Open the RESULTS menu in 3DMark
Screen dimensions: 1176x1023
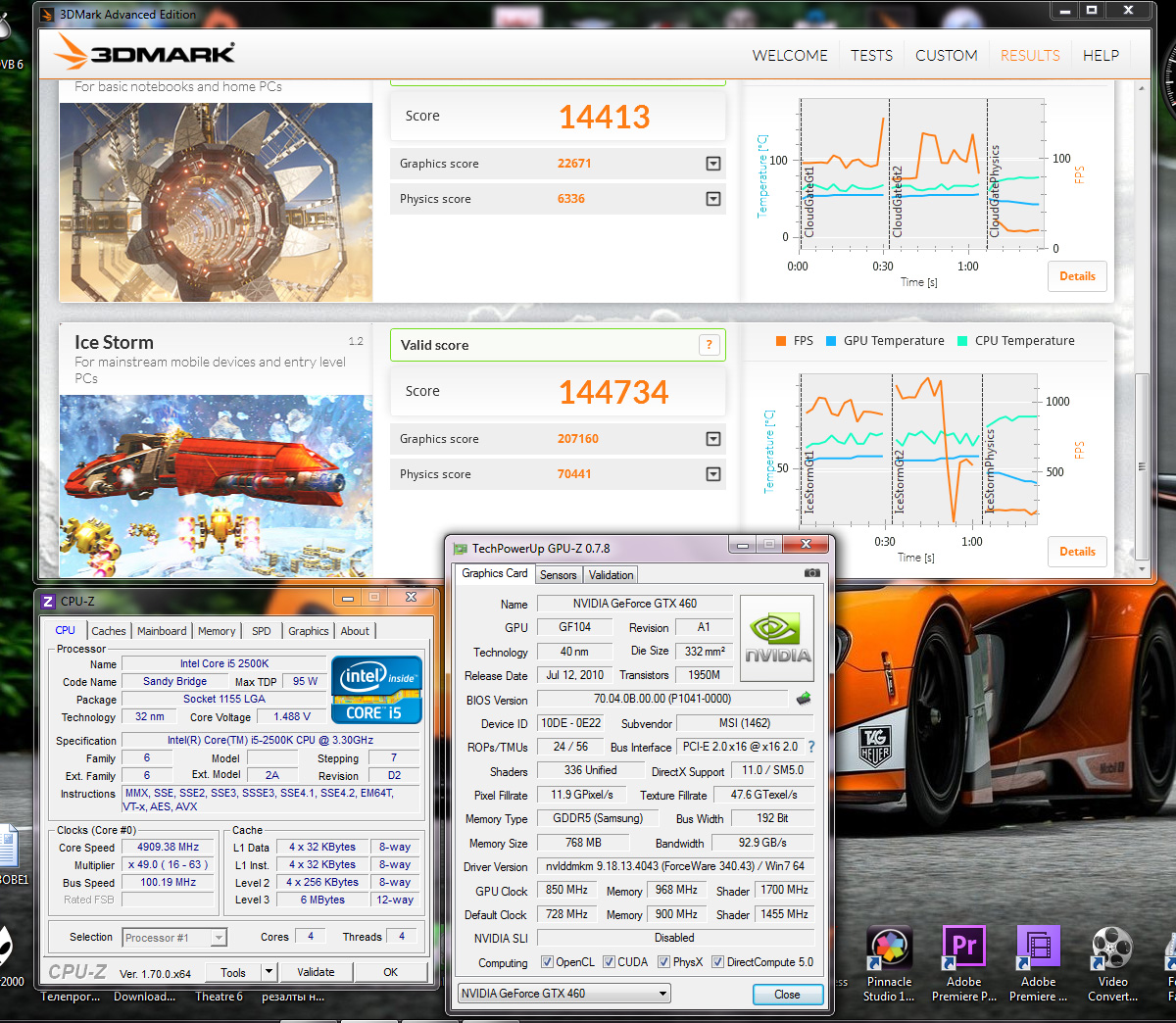(1030, 56)
